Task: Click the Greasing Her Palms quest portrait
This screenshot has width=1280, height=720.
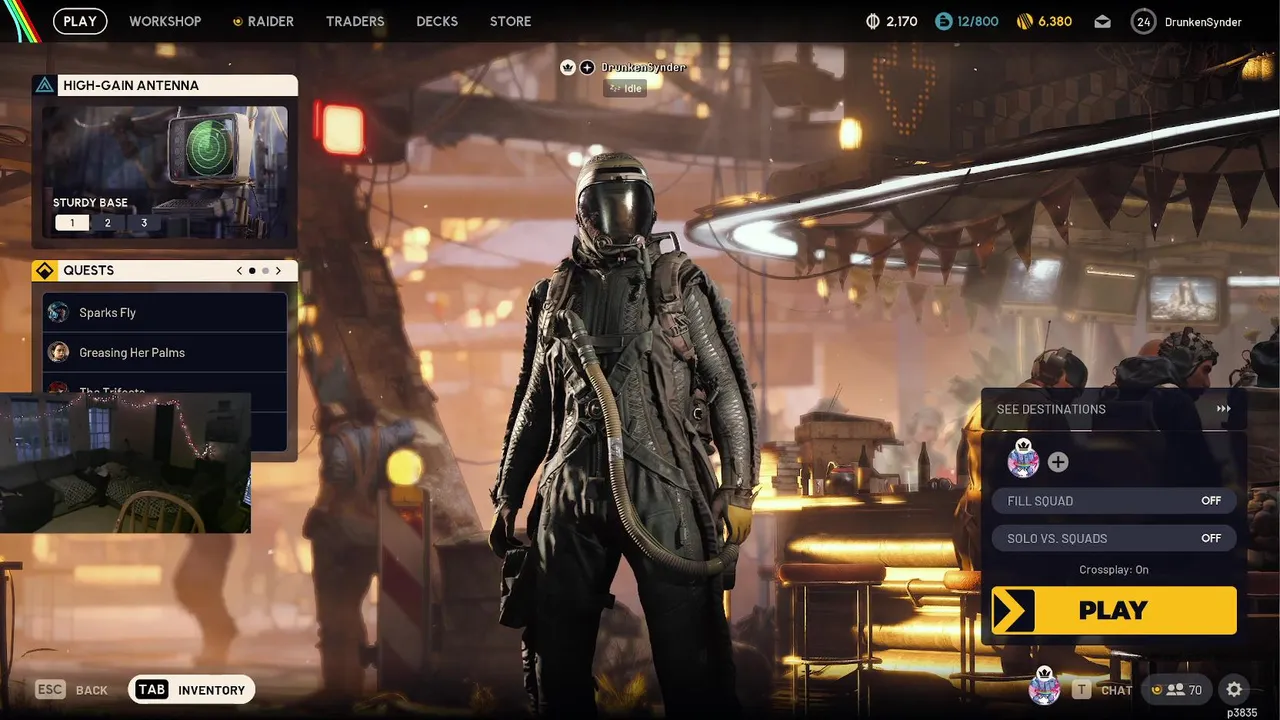Action: tap(58, 352)
